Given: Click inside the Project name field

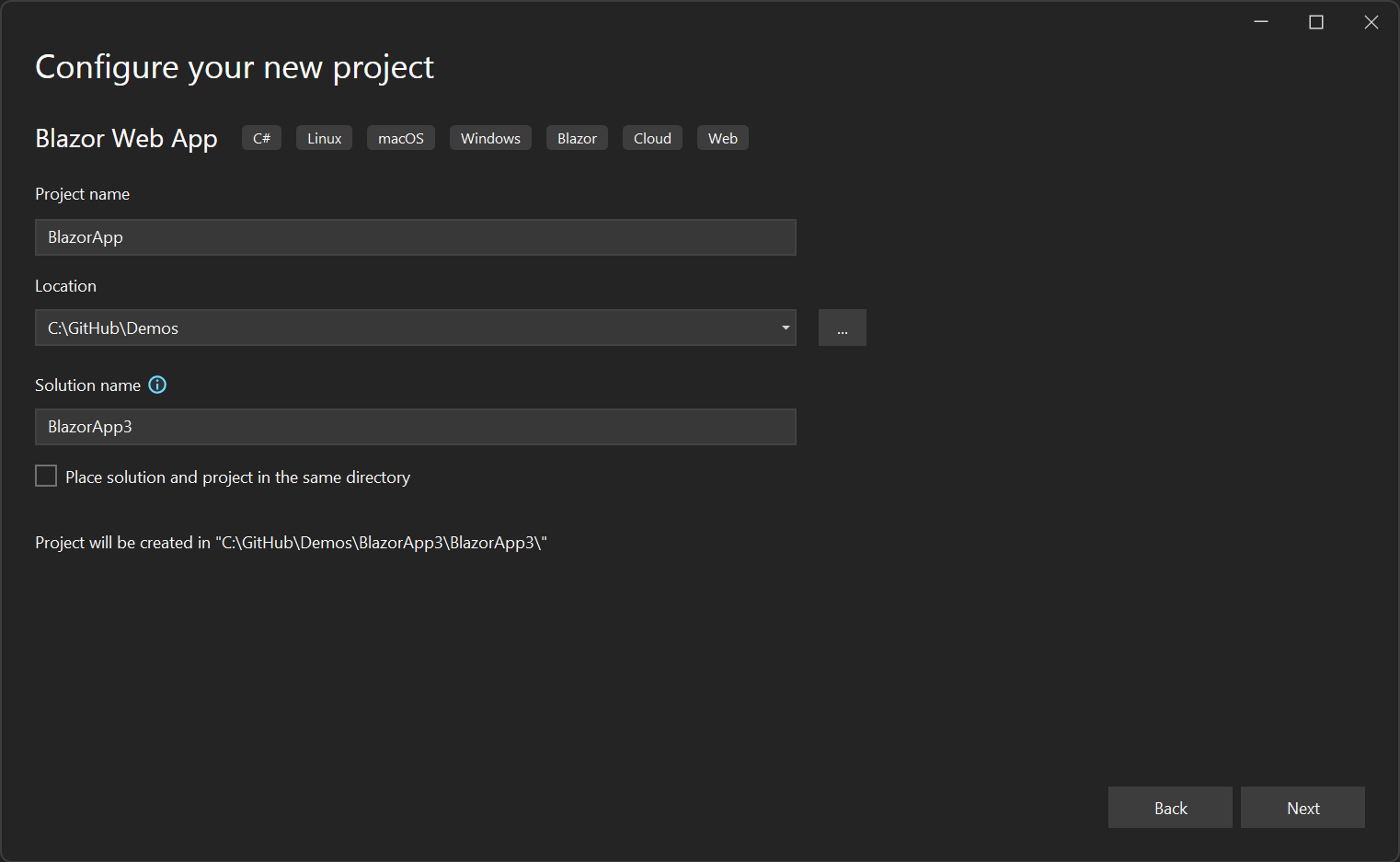Looking at the screenshot, I should (x=415, y=237).
